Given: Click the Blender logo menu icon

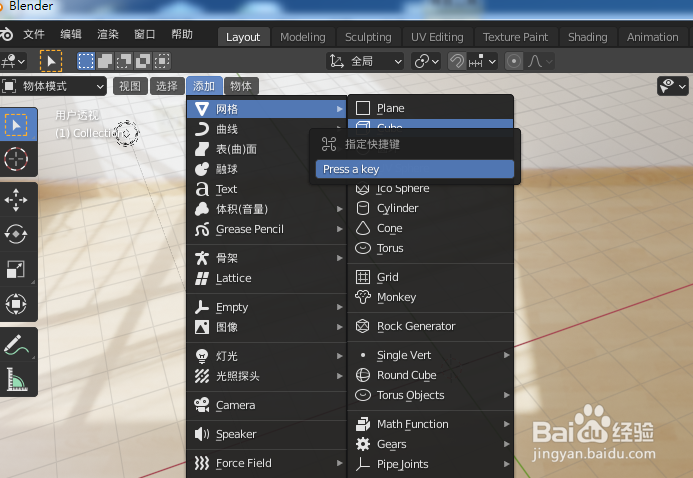Looking at the screenshot, I should 7,34.
